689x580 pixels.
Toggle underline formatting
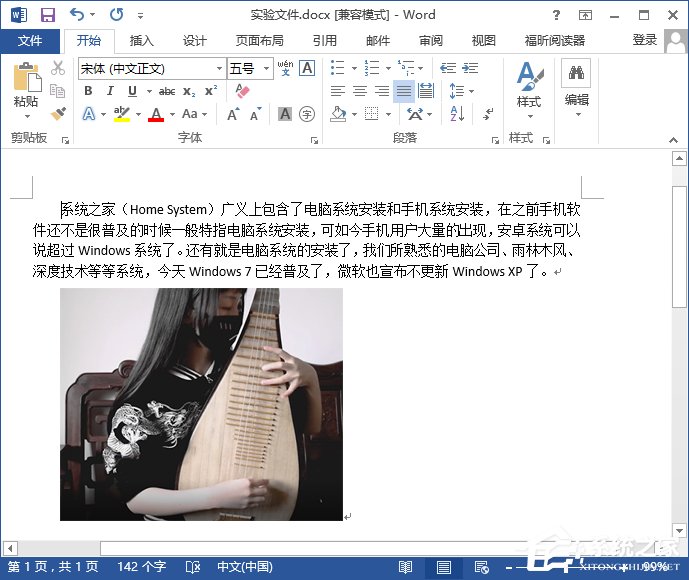click(132, 91)
